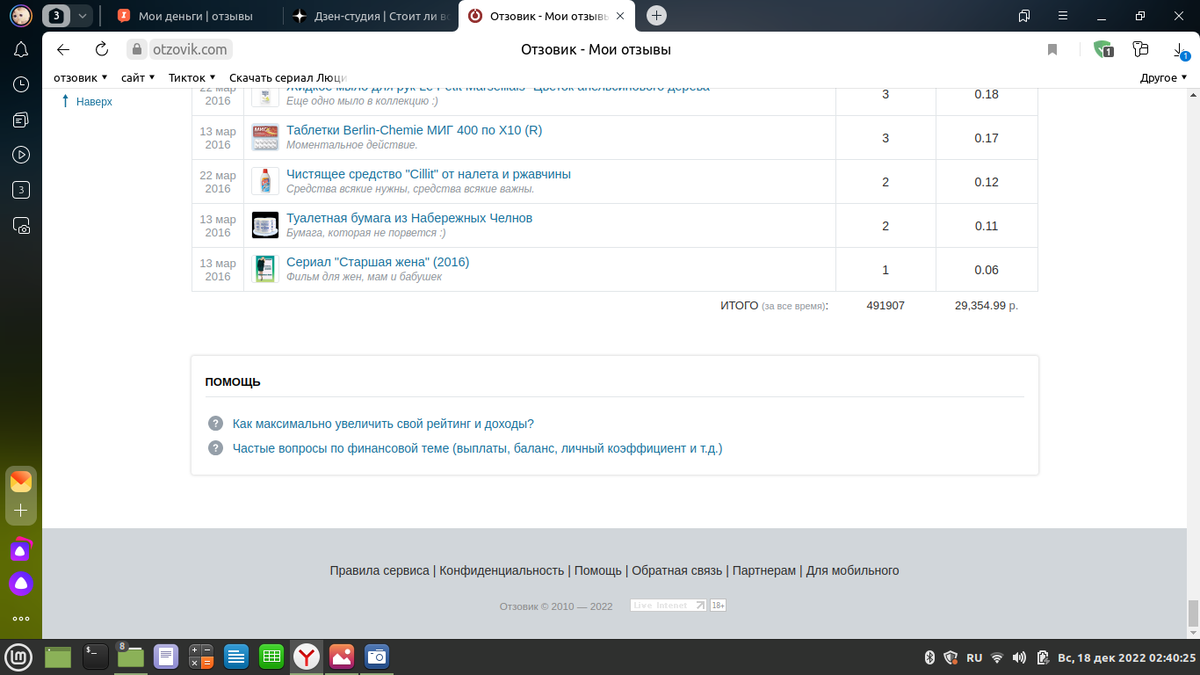Reload the page
This screenshot has width=1200, height=675.
click(101, 49)
